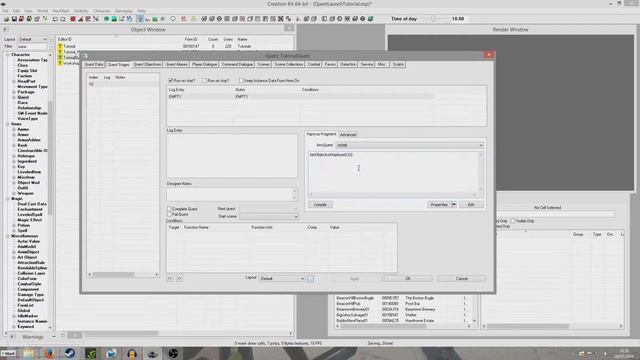Click the green circle toolbar icon

click(107, 19)
